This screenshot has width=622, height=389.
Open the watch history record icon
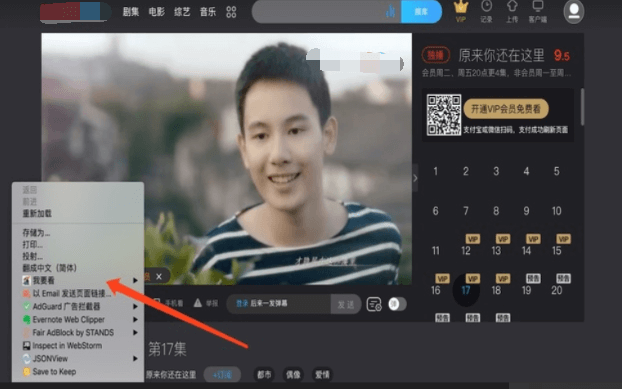click(x=486, y=6)
